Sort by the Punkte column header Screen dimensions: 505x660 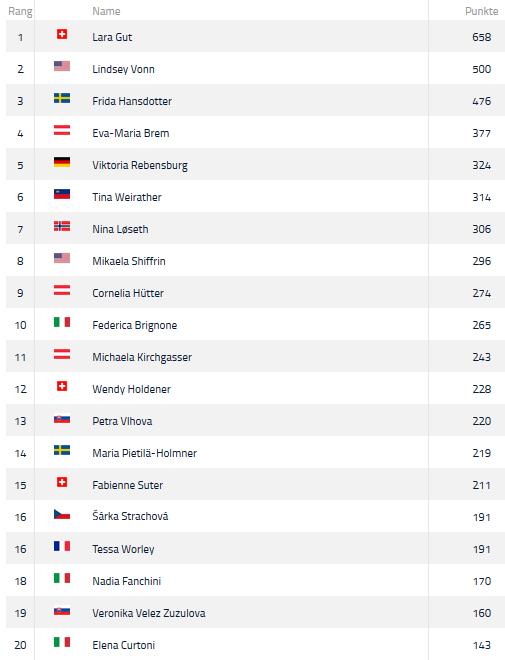pos(481,11)
